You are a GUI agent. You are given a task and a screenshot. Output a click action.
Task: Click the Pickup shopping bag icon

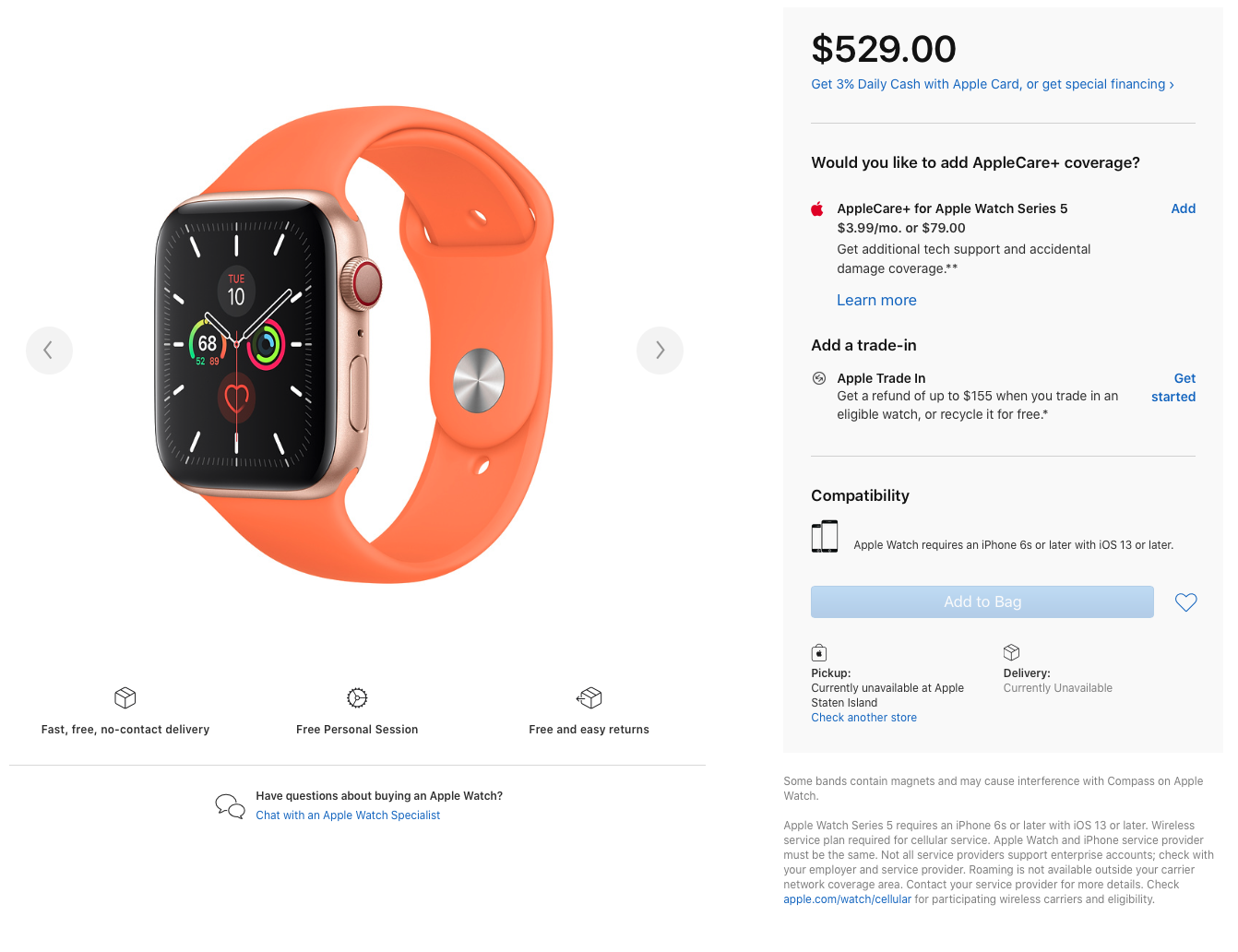tap(819, 653)
